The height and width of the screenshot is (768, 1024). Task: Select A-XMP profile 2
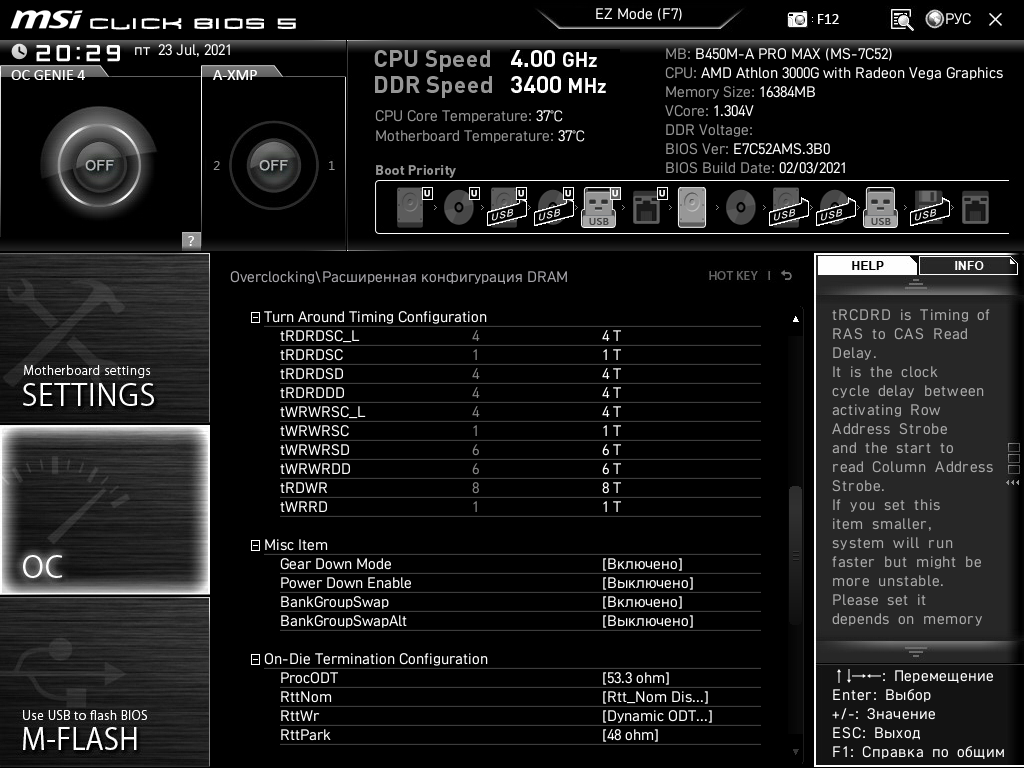coord(217,165)
